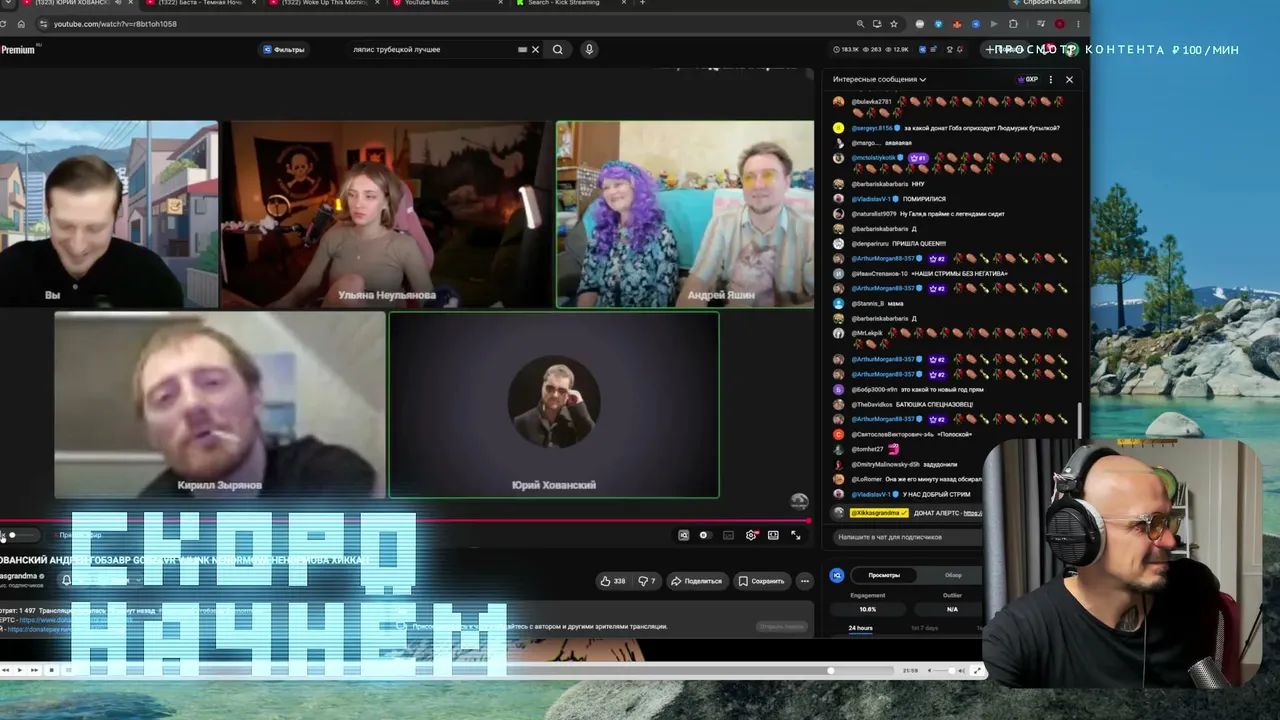Image resolution: width=1280 pixels, height=720 pixels.
Task: Open a new browser tab
Action: click(642, 3)
